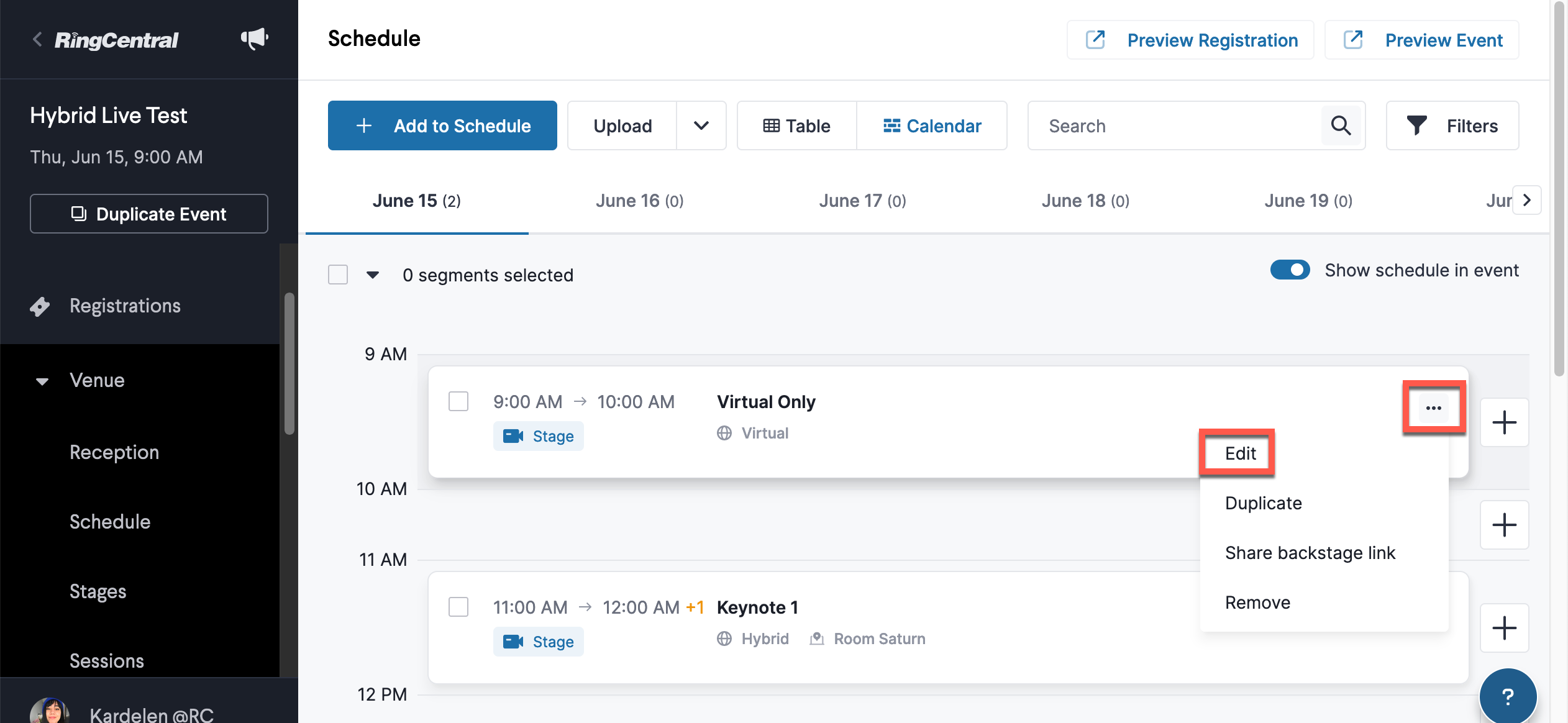
Task: Open the Upload dropdown arrow
Action: tap(701, 126)
